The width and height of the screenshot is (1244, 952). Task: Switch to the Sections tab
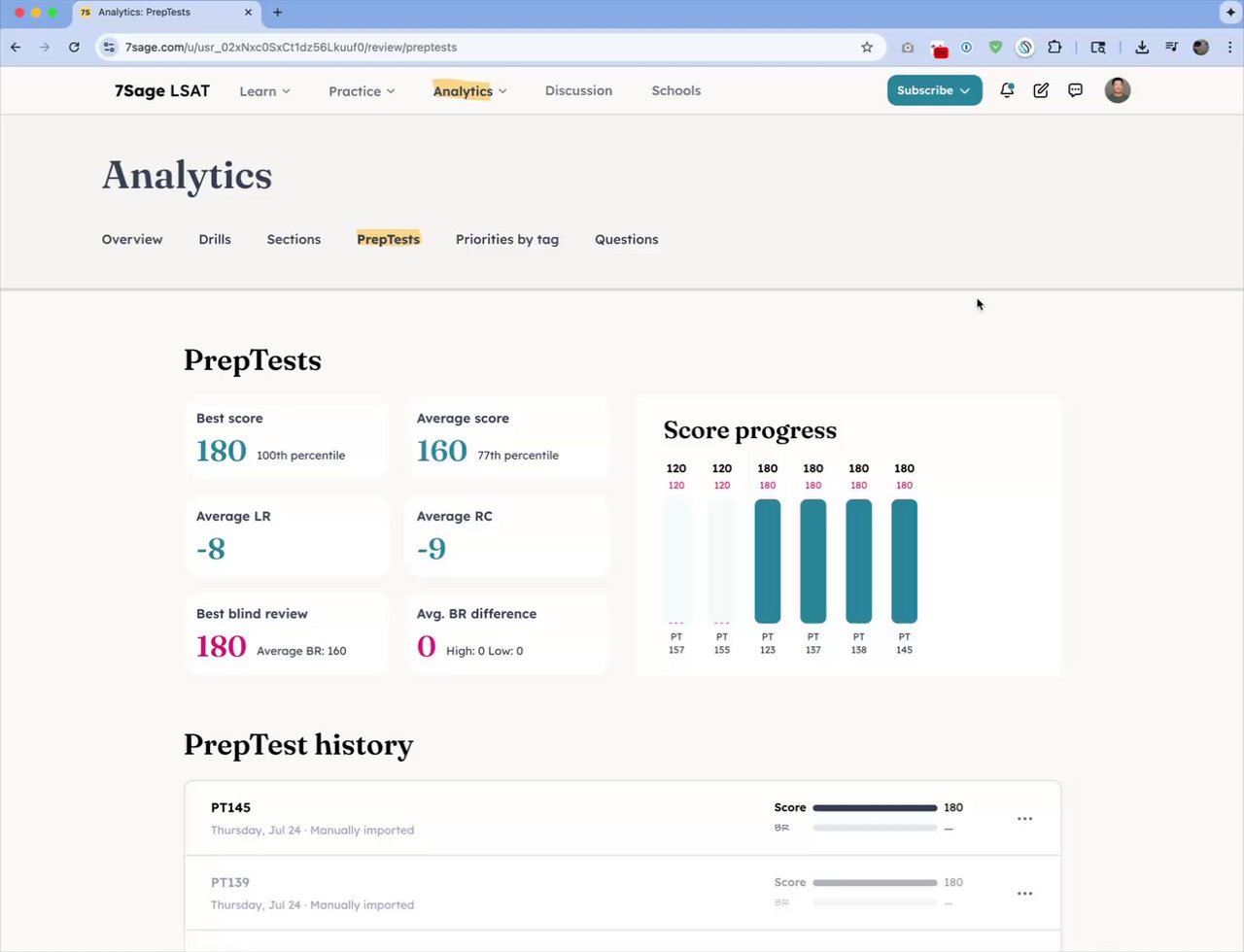[294, 239]
